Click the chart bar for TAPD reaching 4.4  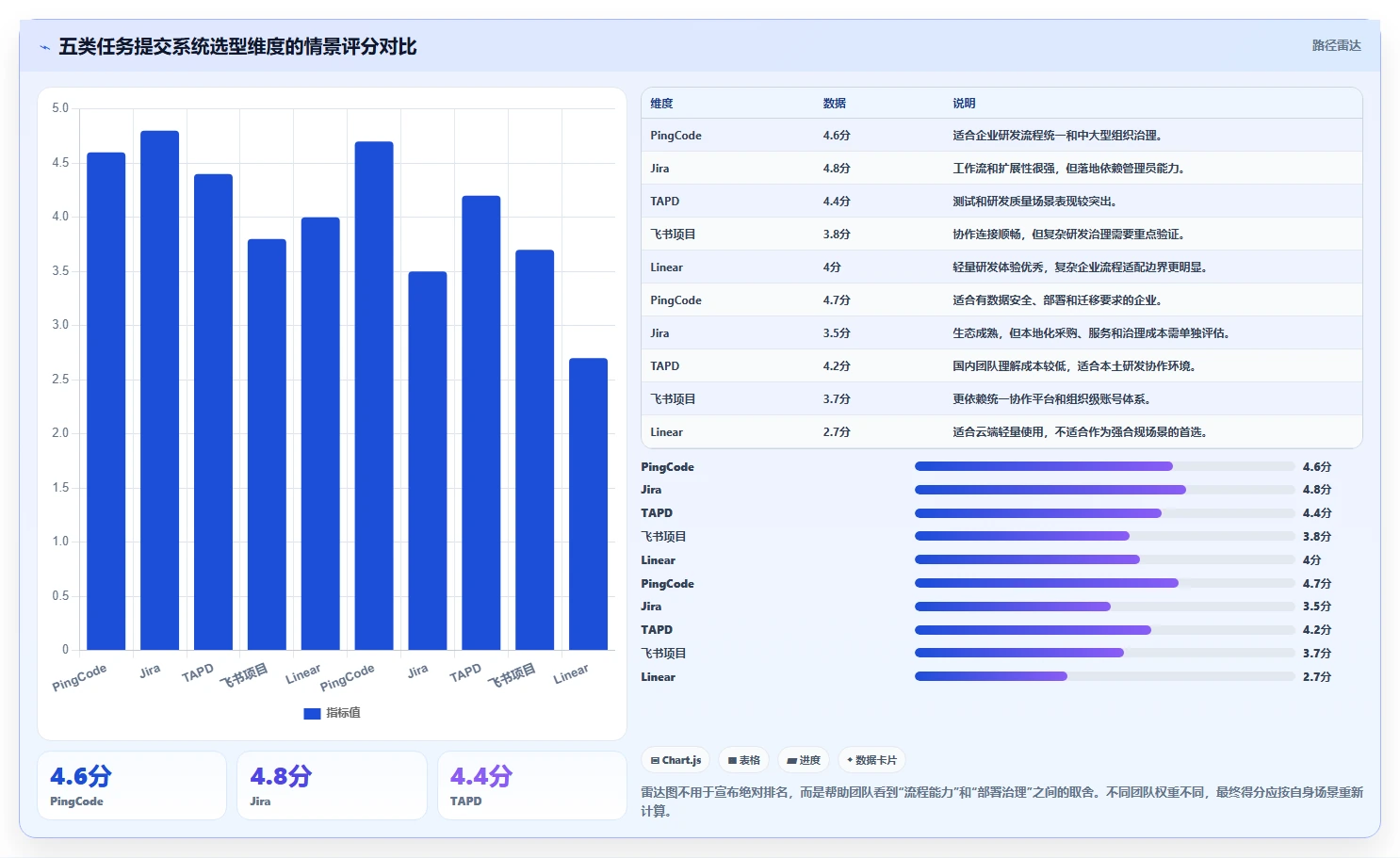coord(213,412)
